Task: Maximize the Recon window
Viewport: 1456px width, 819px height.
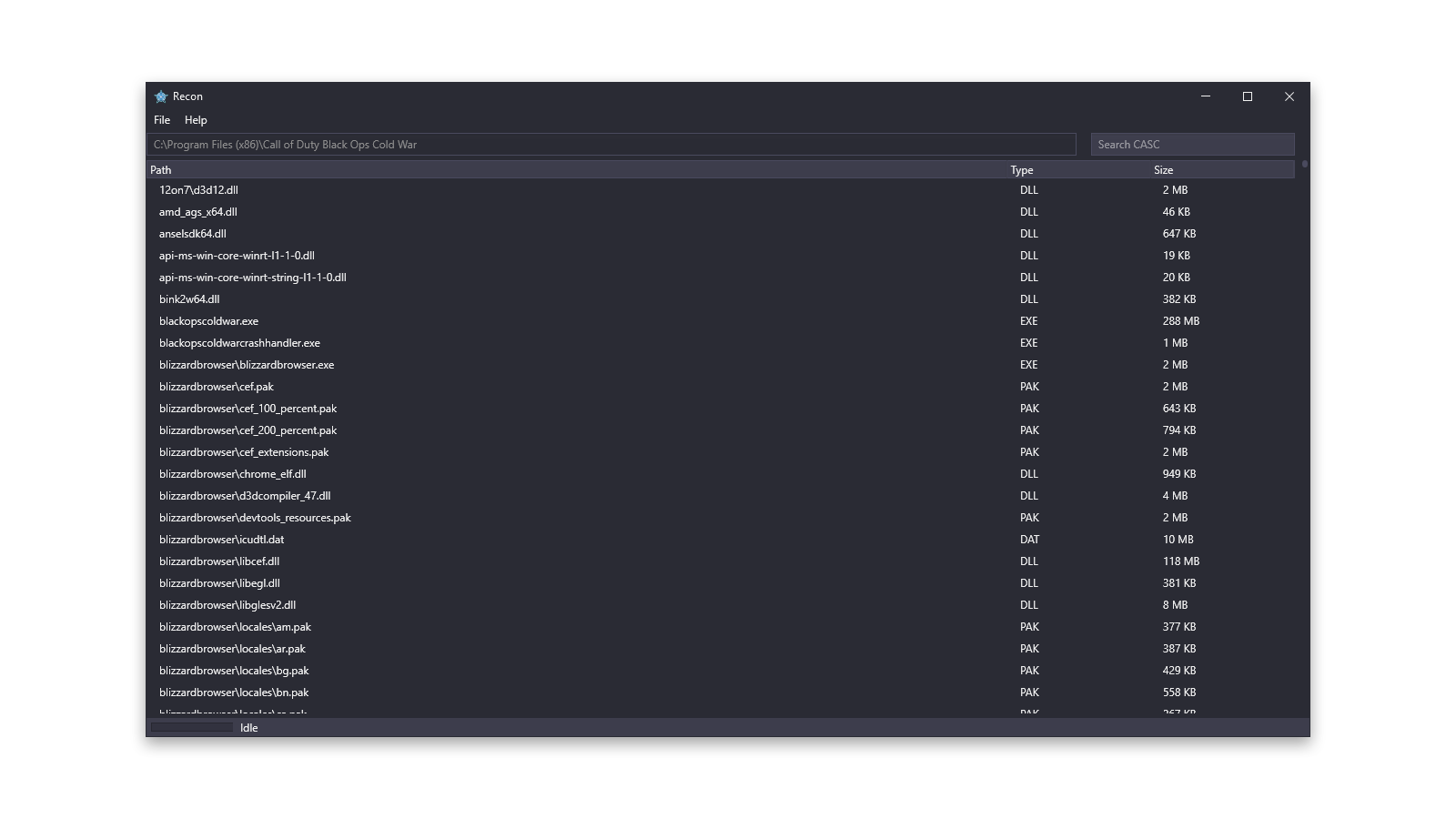Action: [1248, 96]
